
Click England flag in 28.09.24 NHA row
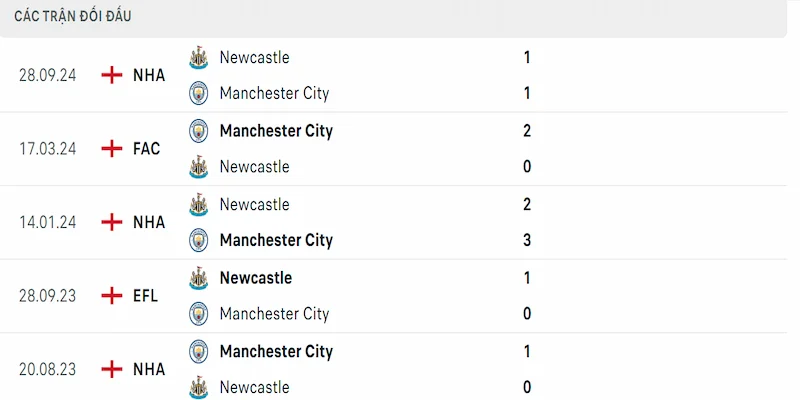112,75
